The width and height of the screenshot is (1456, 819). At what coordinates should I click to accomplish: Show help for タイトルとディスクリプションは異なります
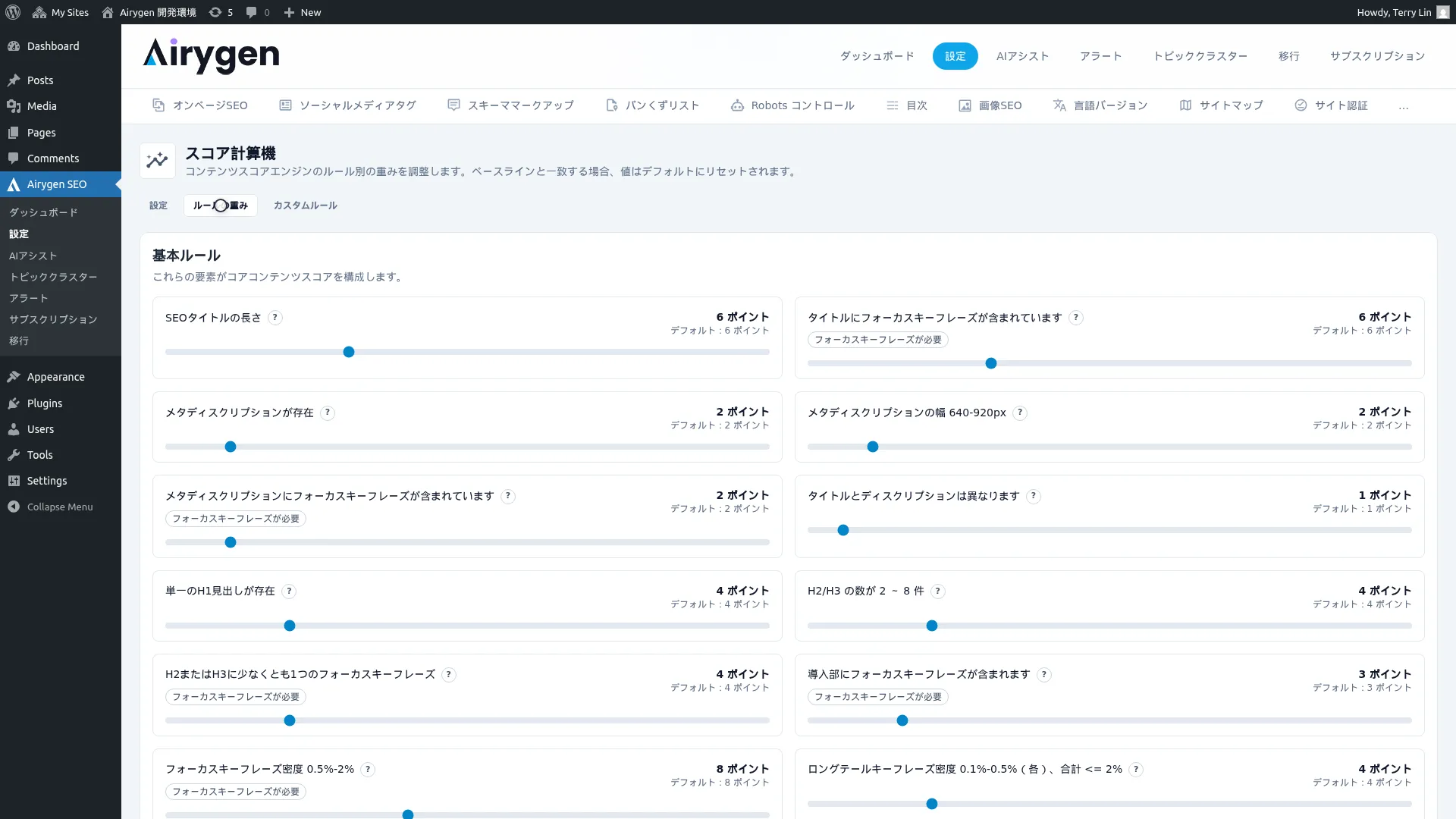click(1034, 496)
